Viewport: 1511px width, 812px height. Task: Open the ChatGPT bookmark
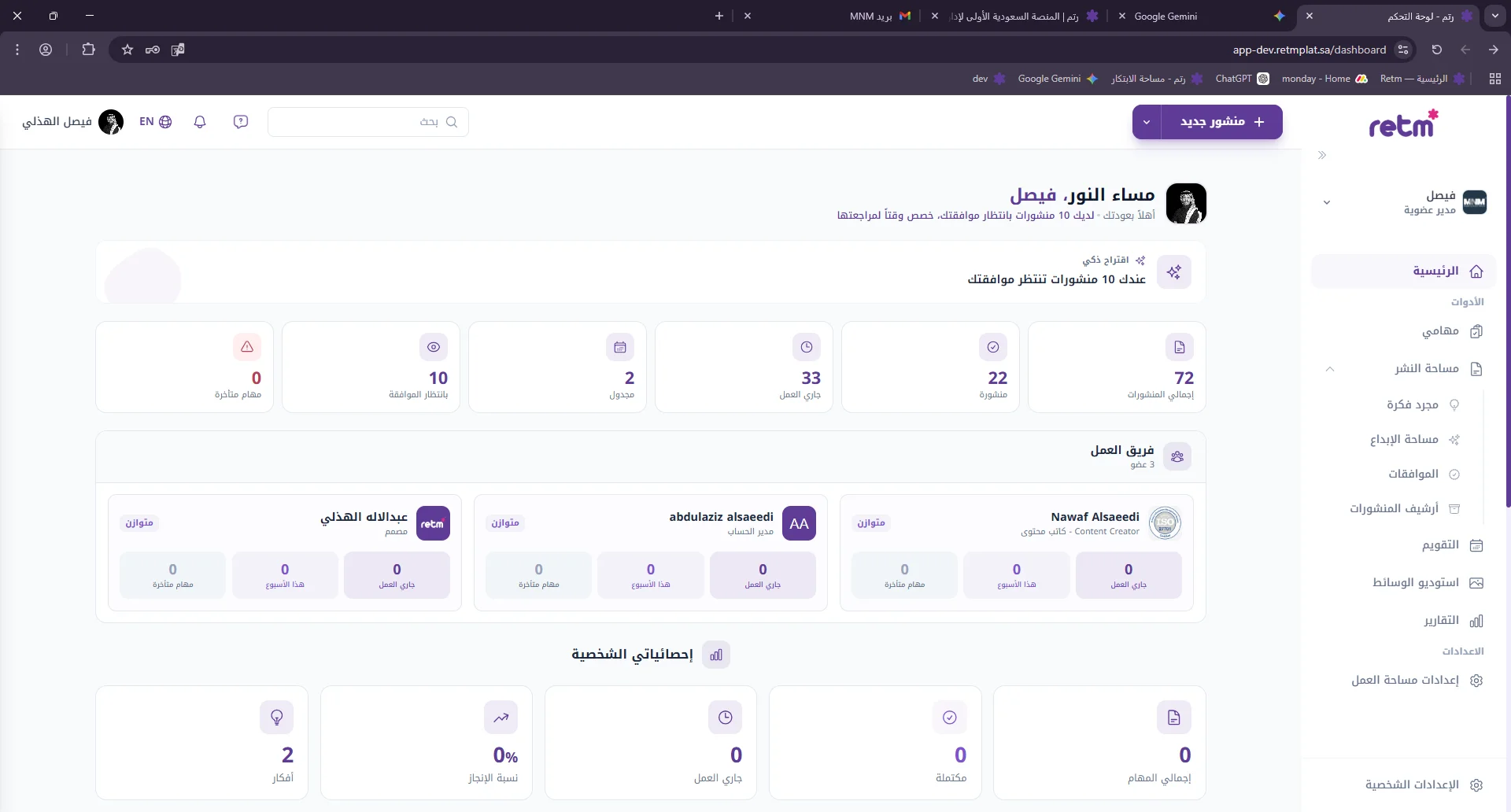tap(1241, 79)
